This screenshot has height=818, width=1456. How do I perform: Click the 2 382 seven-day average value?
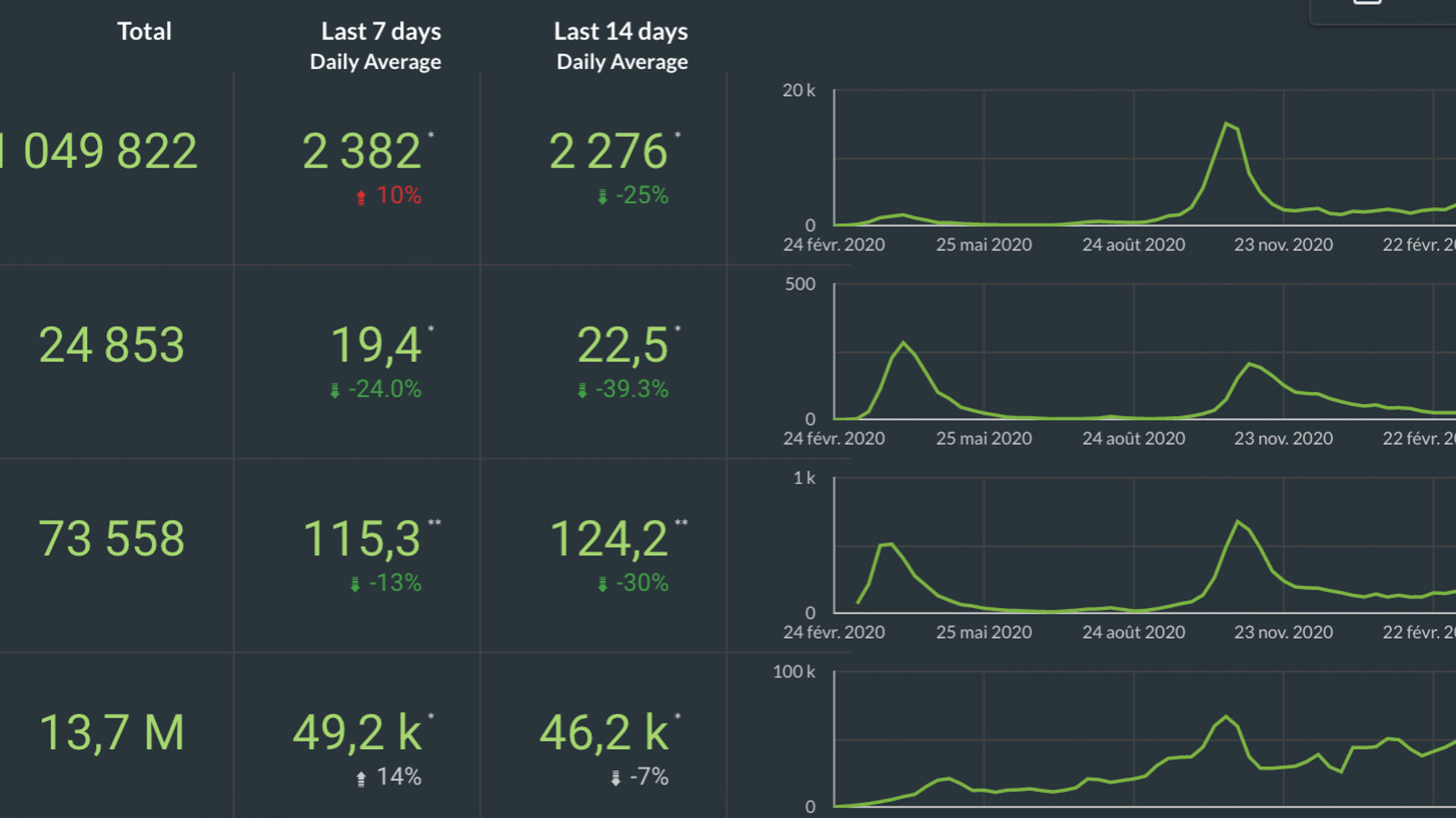click(362, 151)
